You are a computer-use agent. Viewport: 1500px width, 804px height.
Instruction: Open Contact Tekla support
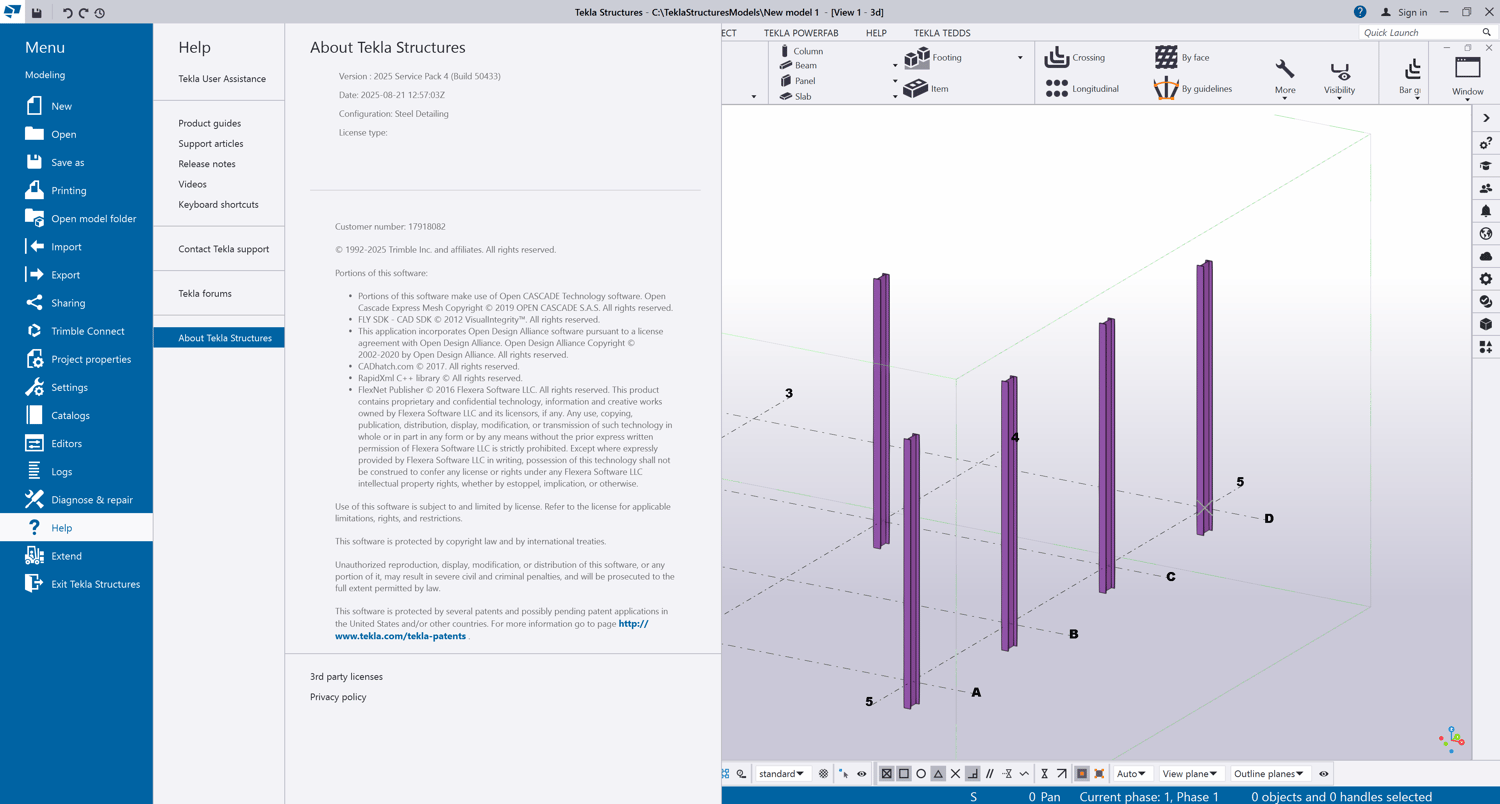(x=223, y=249)
